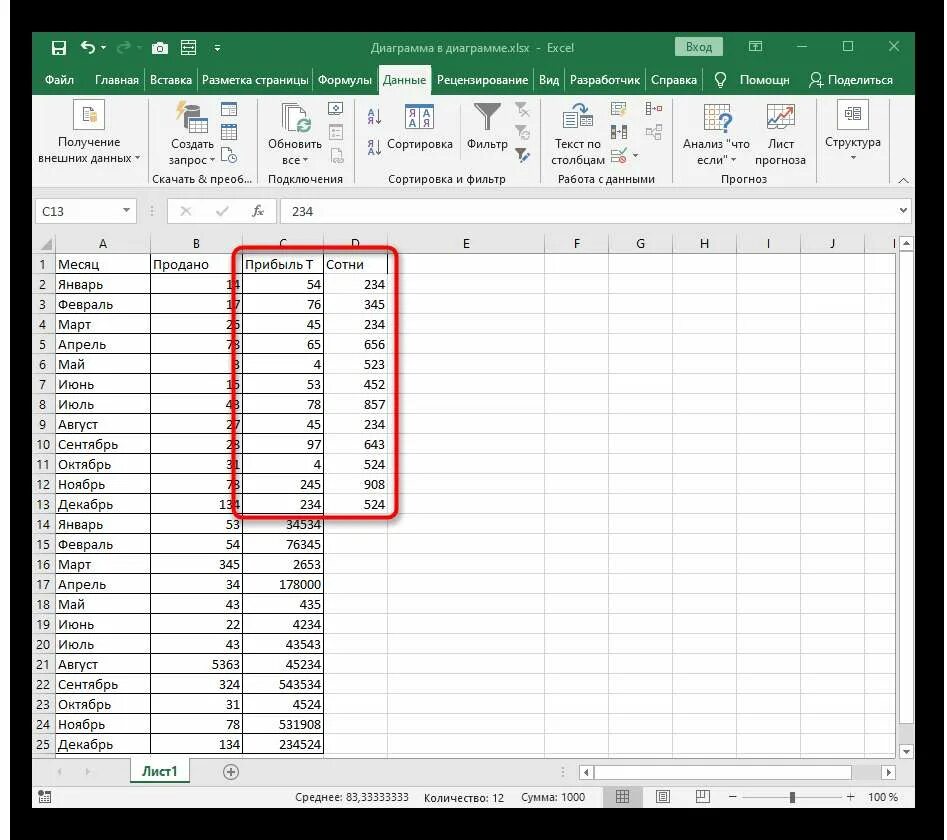Click Forecast Sheet (Лист прогноза) icon
Screen dimensions: 947x840
point(780,117)
